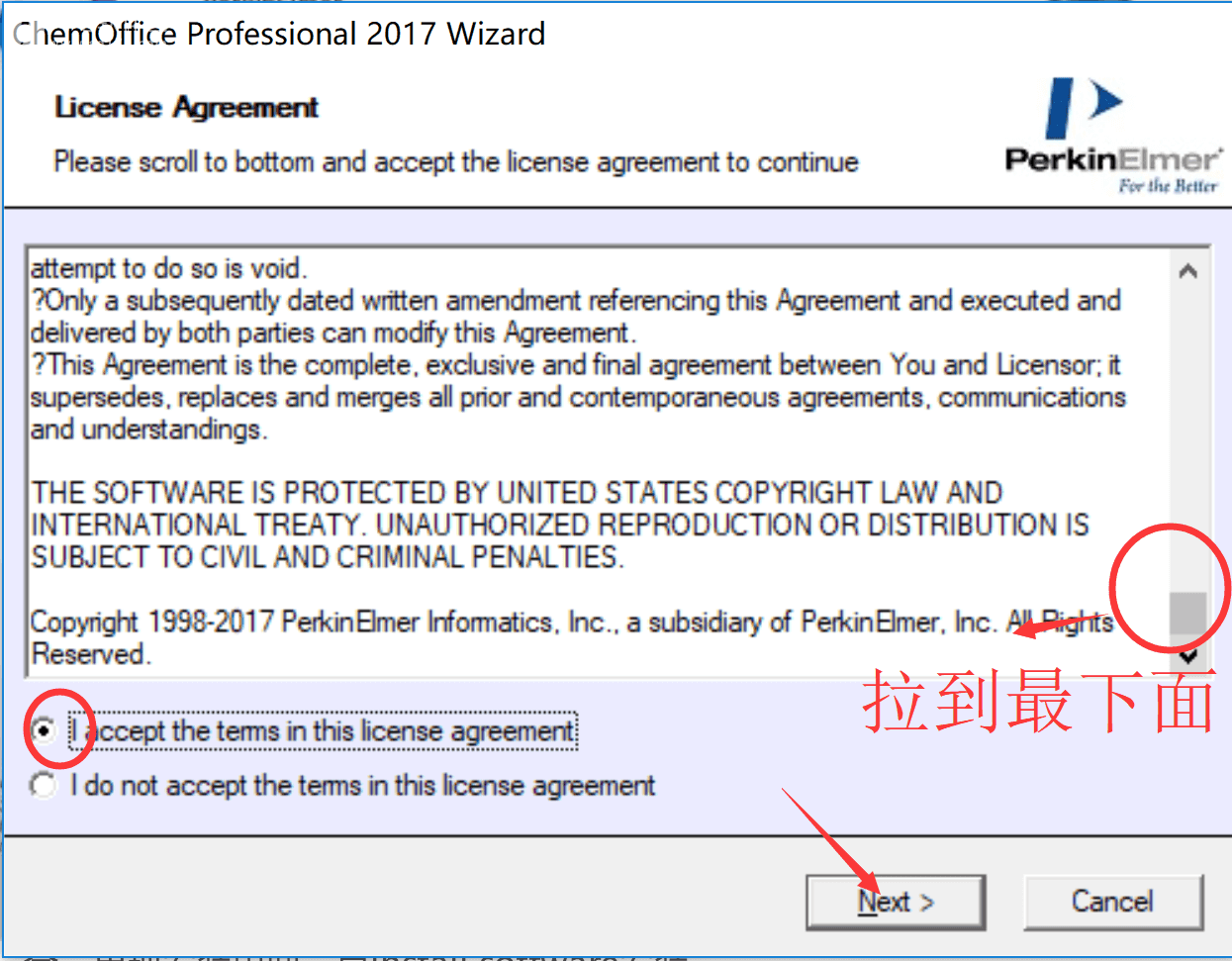The width and height of the screenshot is (1232, 961).
Task: Click the 'I accept the terms' label text
Action: (323, 731)
